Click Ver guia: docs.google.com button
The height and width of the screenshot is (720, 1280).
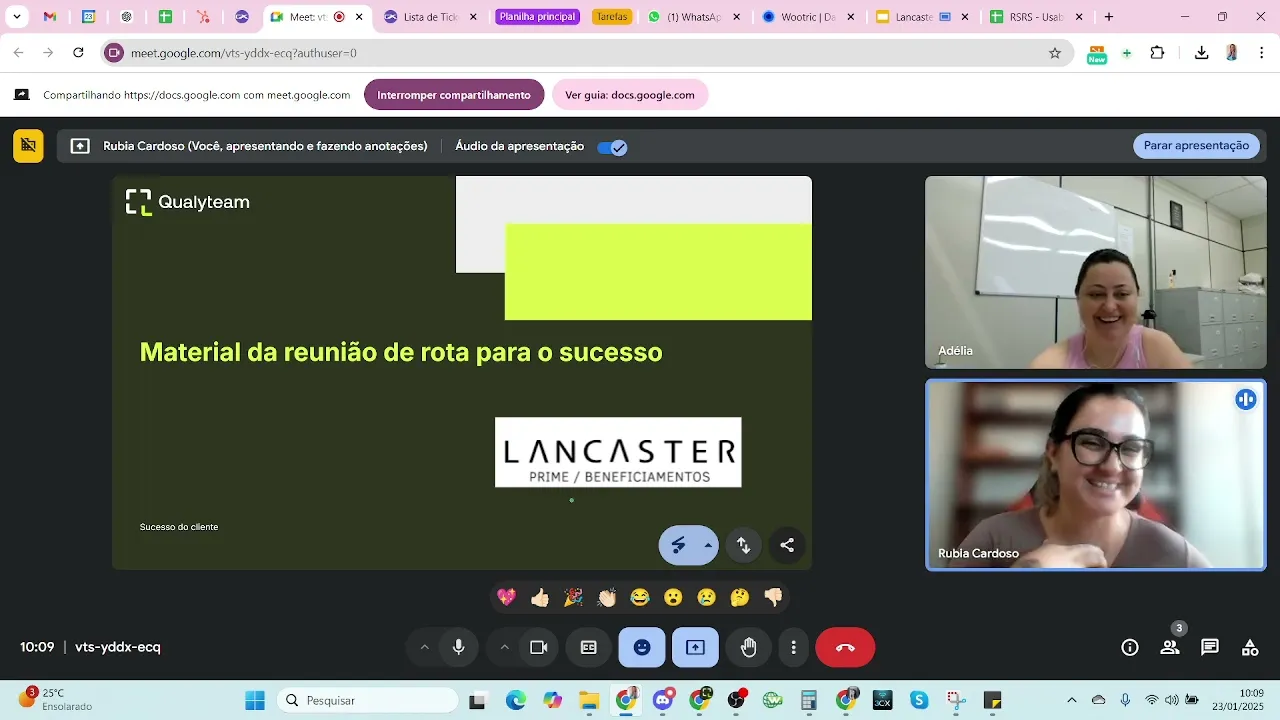(x=630, y=95)
